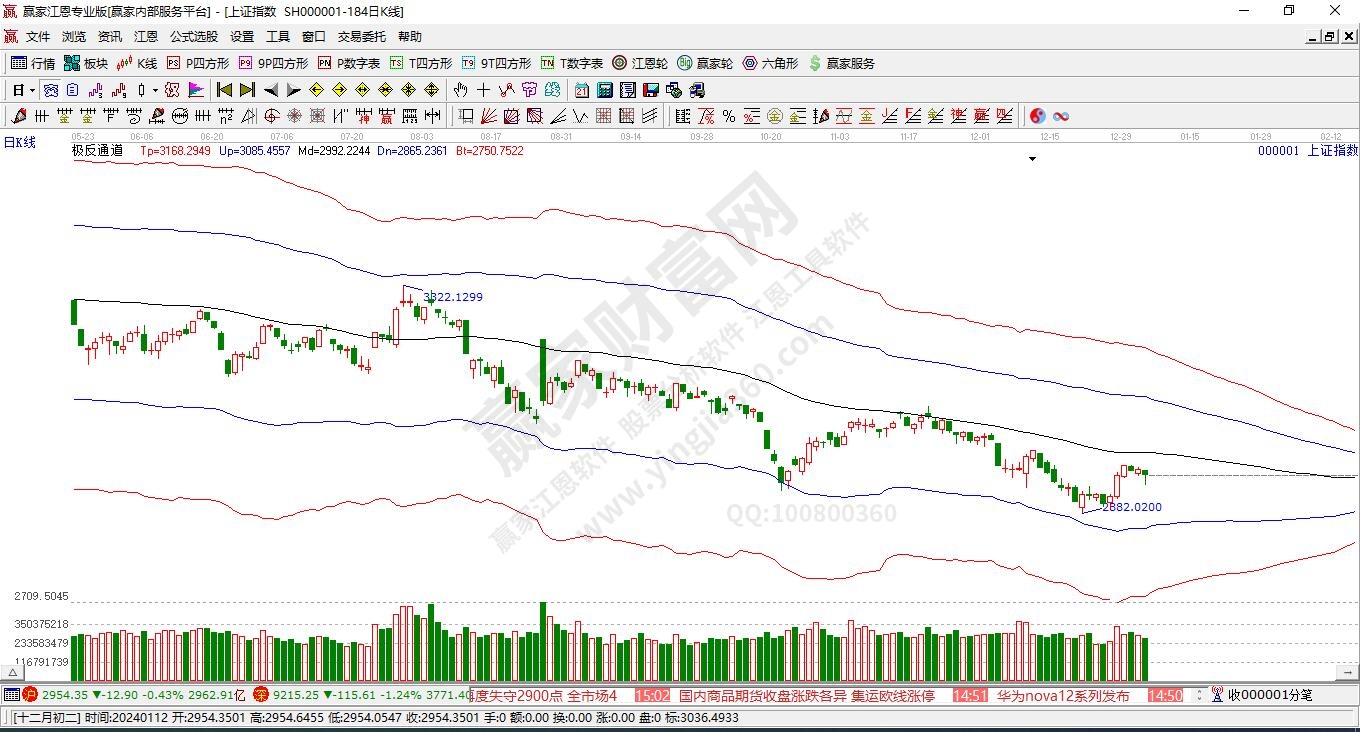1360x732 pixels.
Task: Click the 赢家服务 button
Action: click(x=841, y=63)
